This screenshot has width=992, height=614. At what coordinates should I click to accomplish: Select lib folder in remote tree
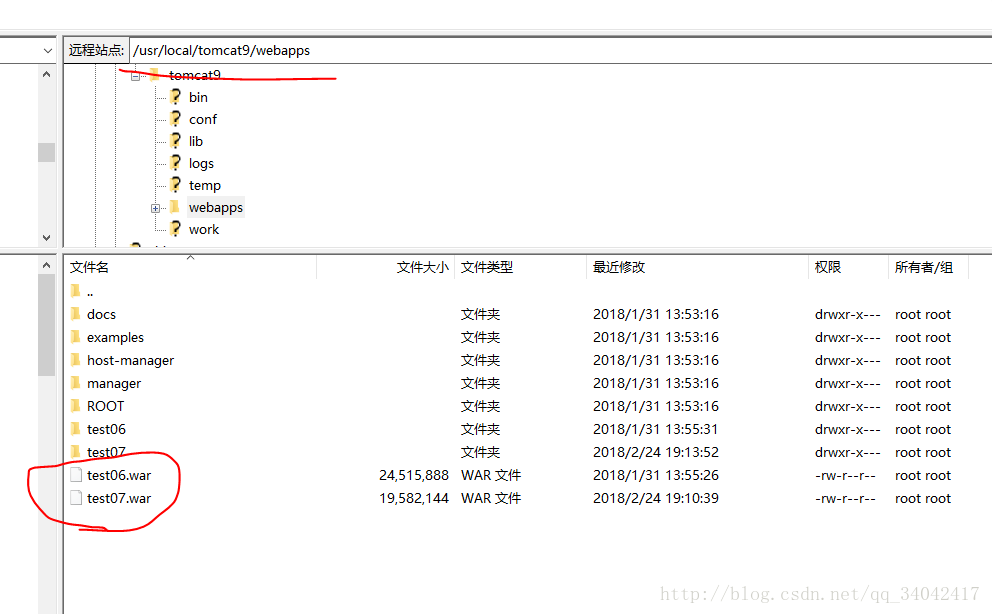coord(195,142)
